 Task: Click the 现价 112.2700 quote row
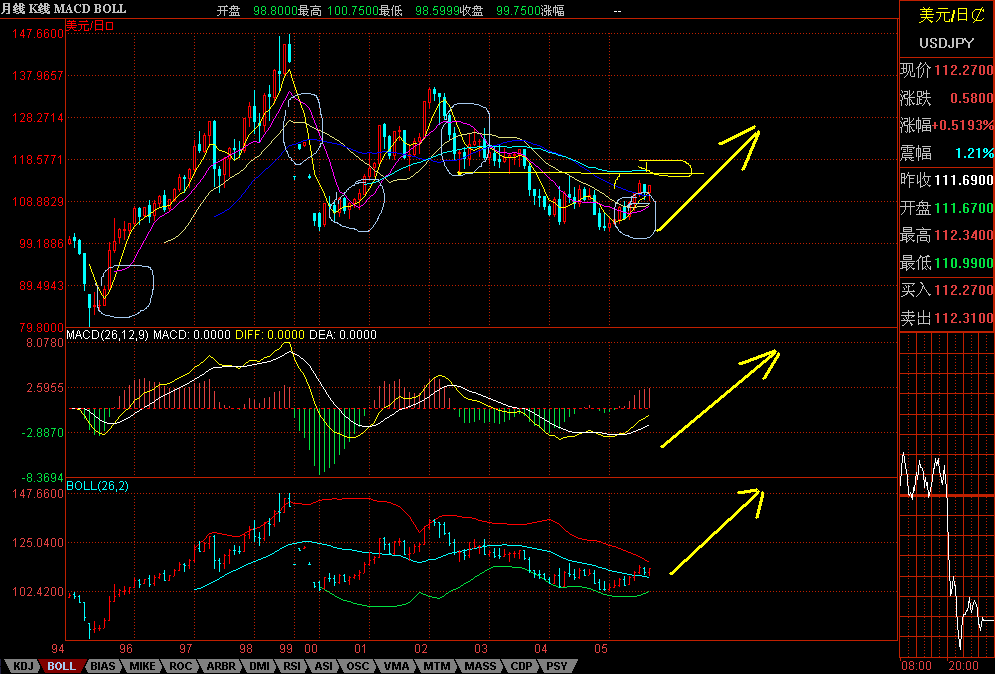[x=946, y=70]
